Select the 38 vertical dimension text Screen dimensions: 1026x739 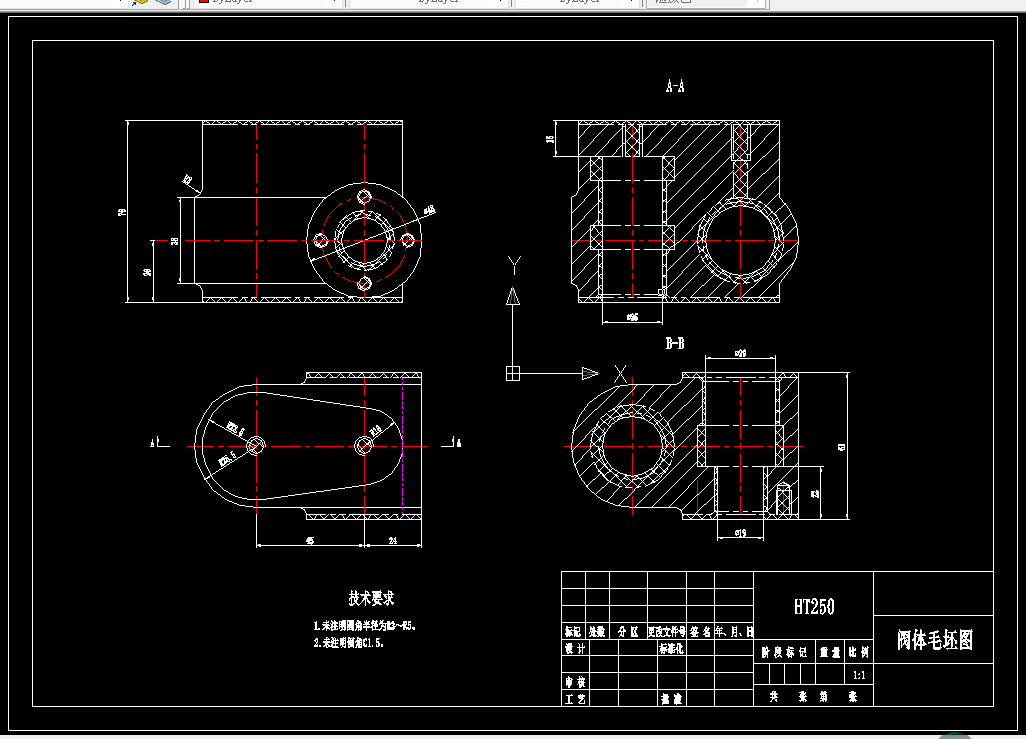[x=175, y=241]
